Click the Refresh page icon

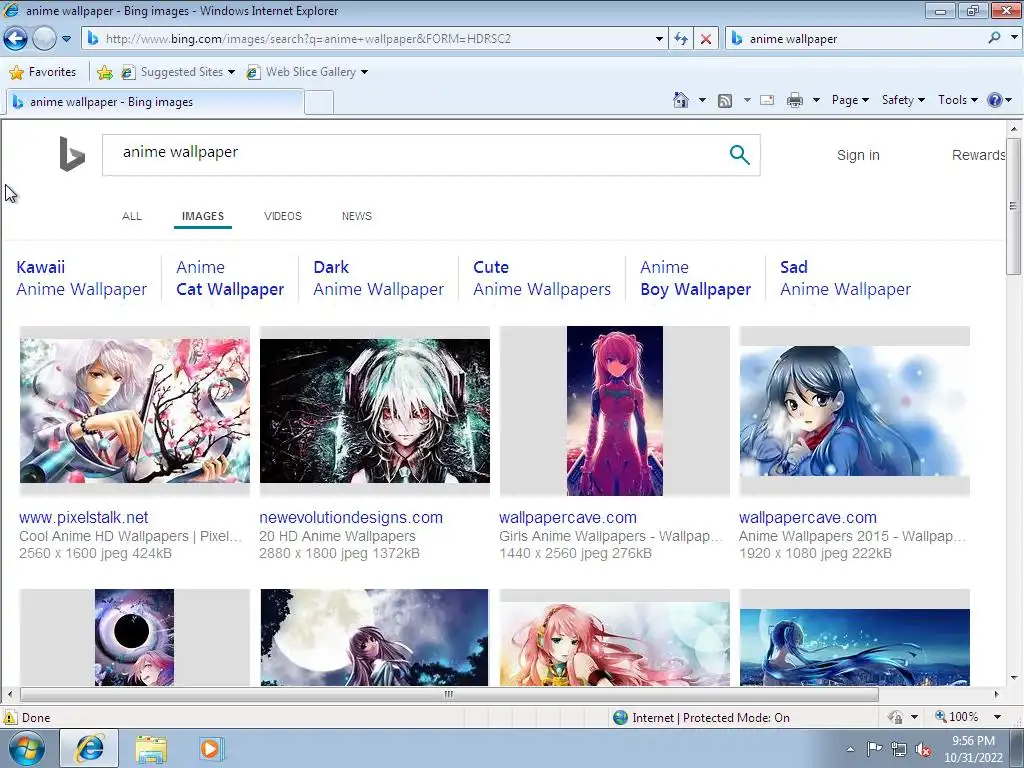pos(681,39)
